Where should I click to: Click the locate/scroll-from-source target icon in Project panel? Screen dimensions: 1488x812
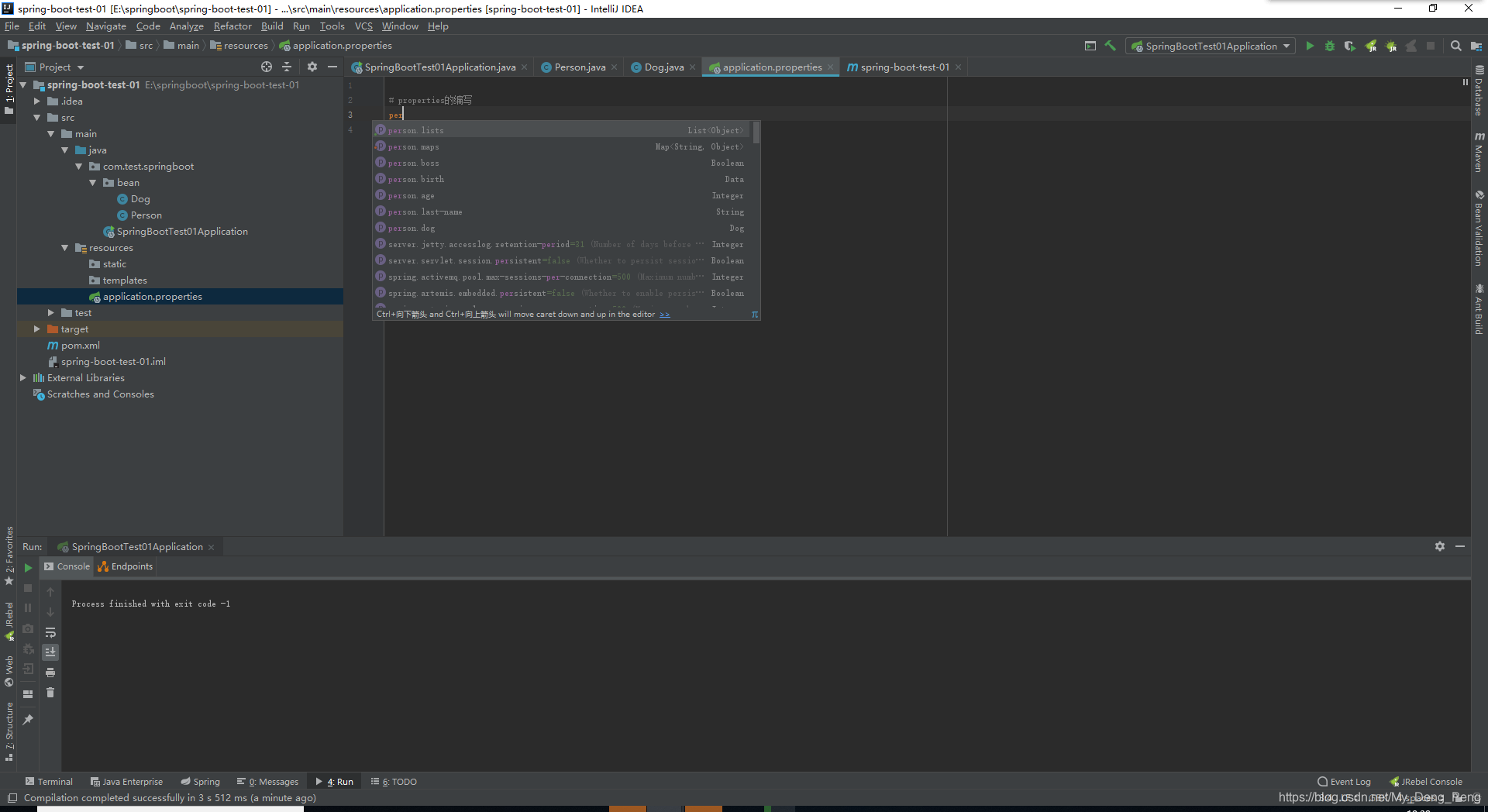pos(267,67)
